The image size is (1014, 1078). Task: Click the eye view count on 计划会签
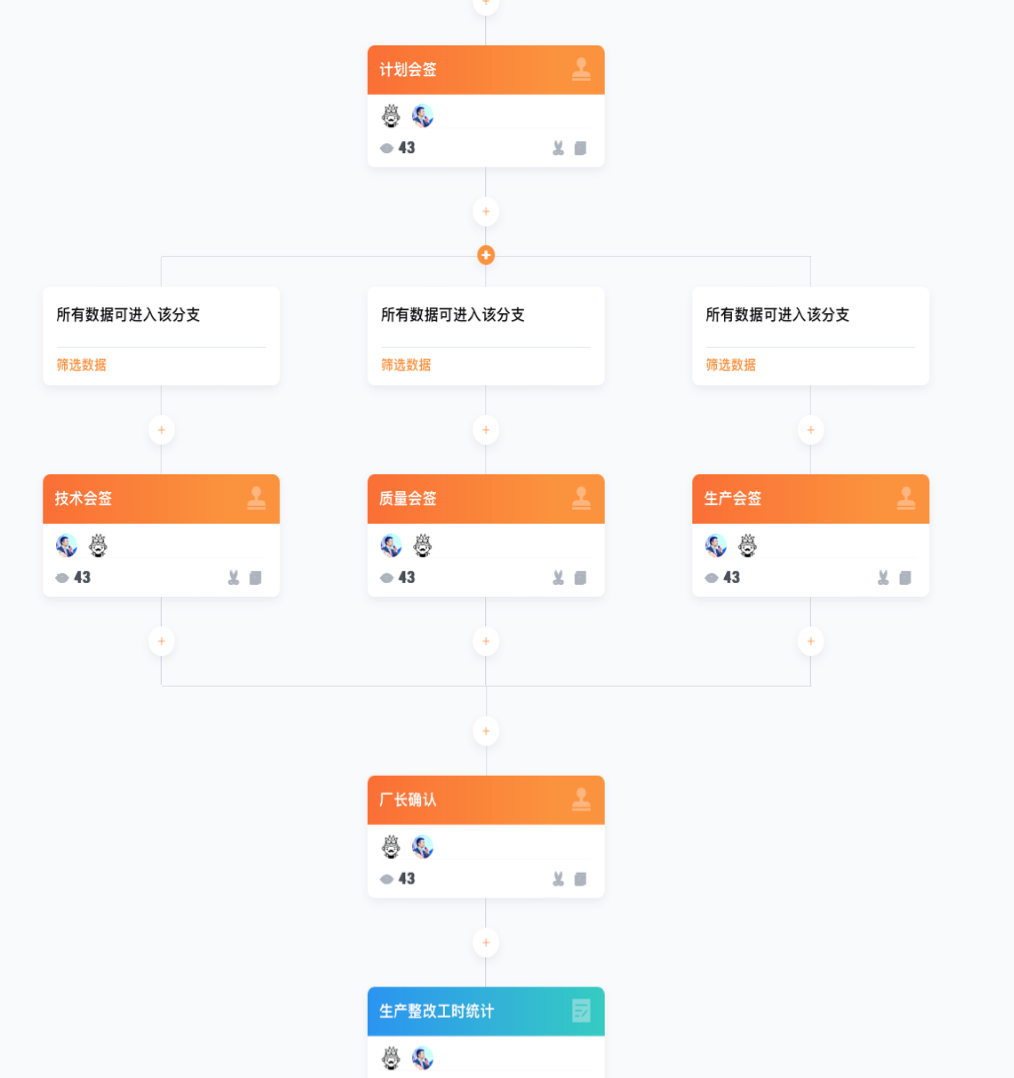[397, 148]
